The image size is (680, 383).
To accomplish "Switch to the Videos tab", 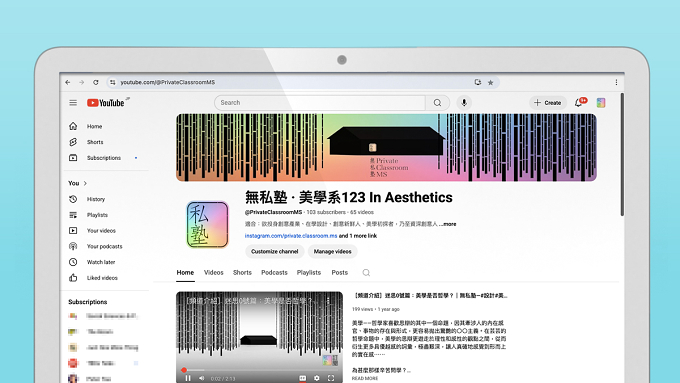I will pos(213,272).
